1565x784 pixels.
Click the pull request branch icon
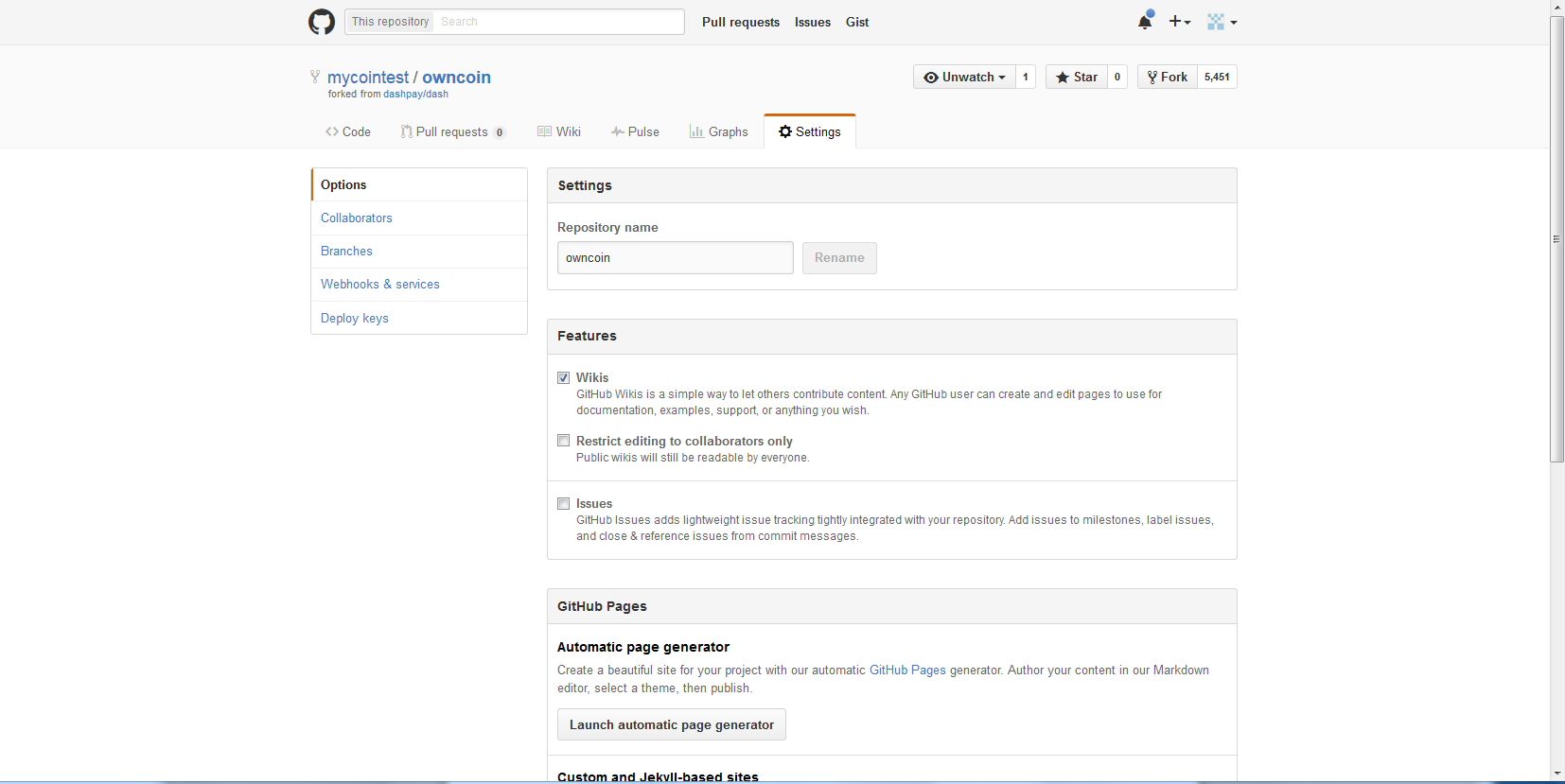coord(406,131)
